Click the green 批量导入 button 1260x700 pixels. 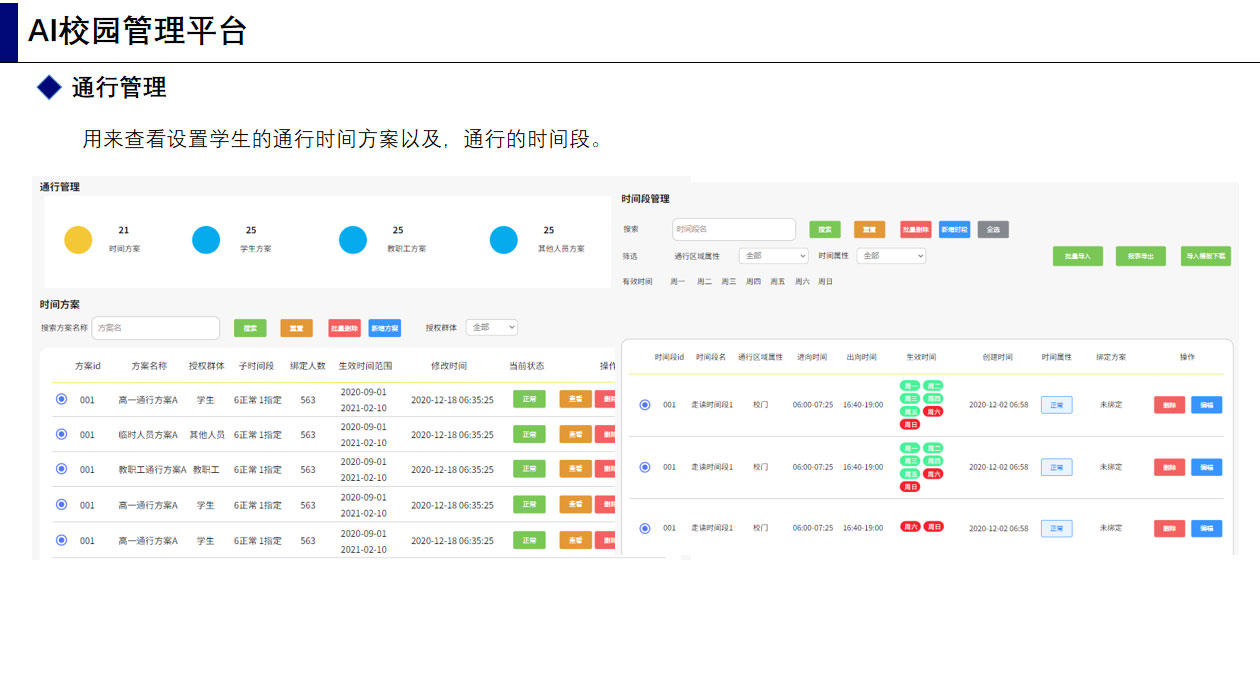(x=1077, y=256)
